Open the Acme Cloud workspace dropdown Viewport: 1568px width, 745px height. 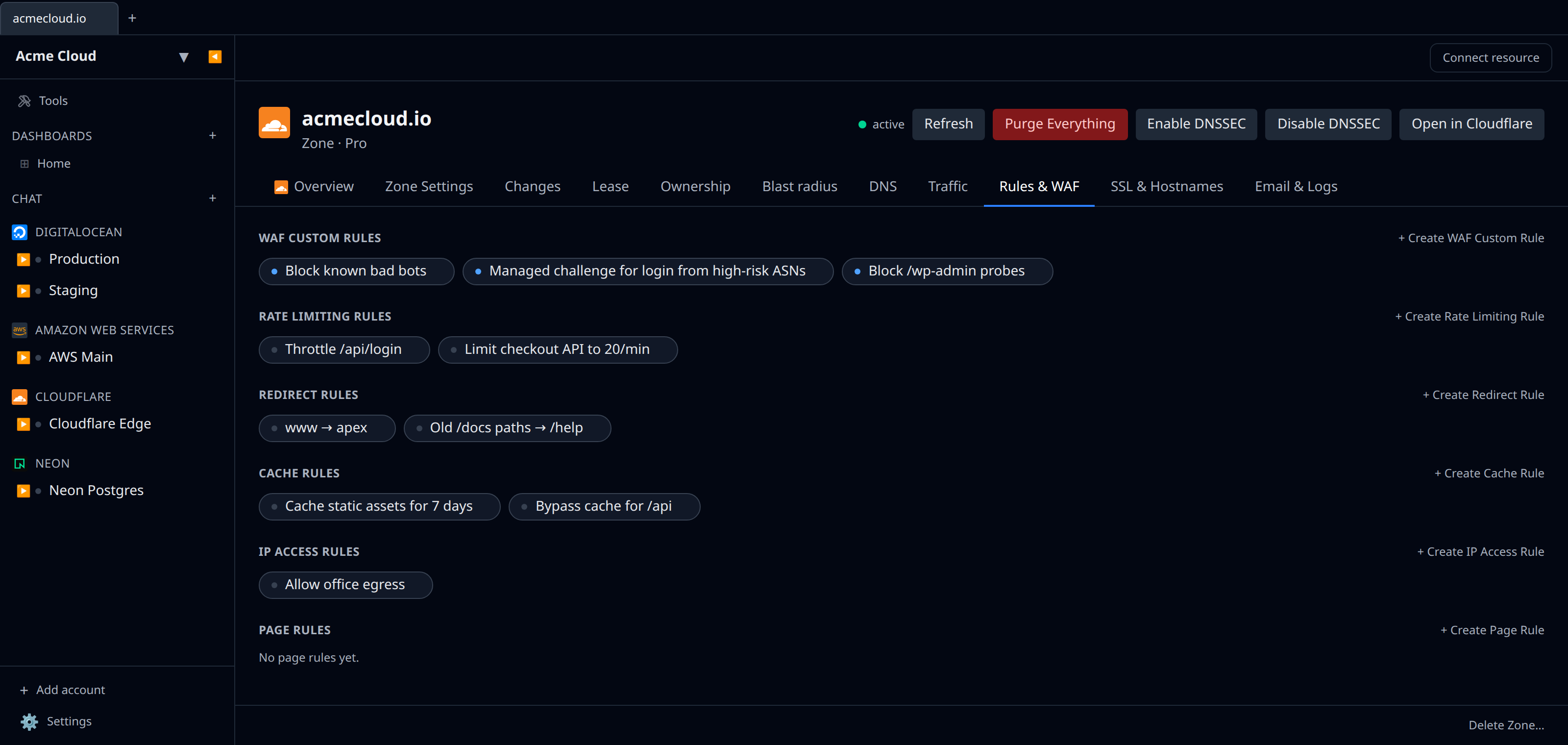pyautogui.click(x=183, y=57)
